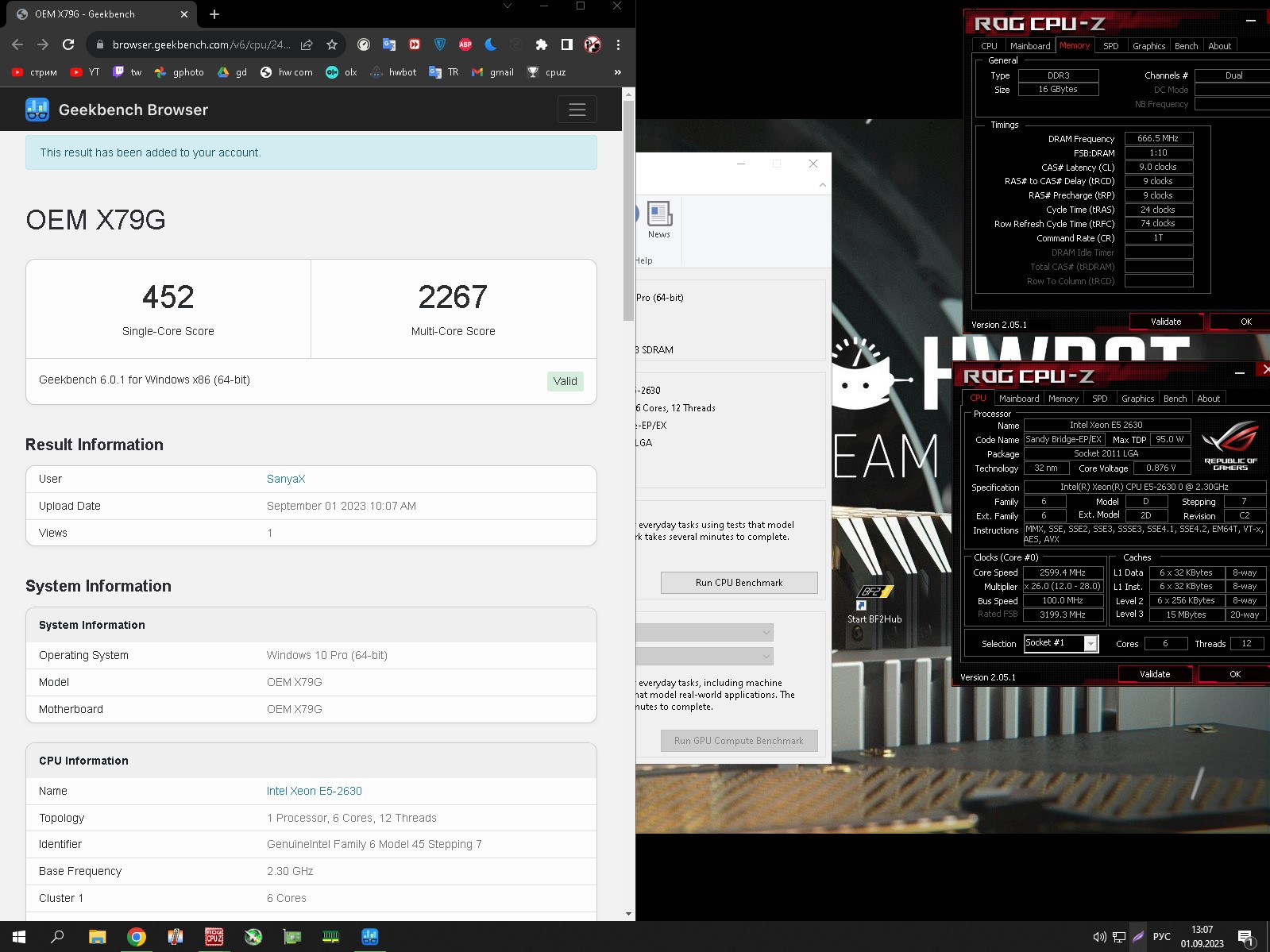Screen dimensions: 1270x952
Task: Reload the Geekbench page in Chrome
Action: (x=68, y=44)
